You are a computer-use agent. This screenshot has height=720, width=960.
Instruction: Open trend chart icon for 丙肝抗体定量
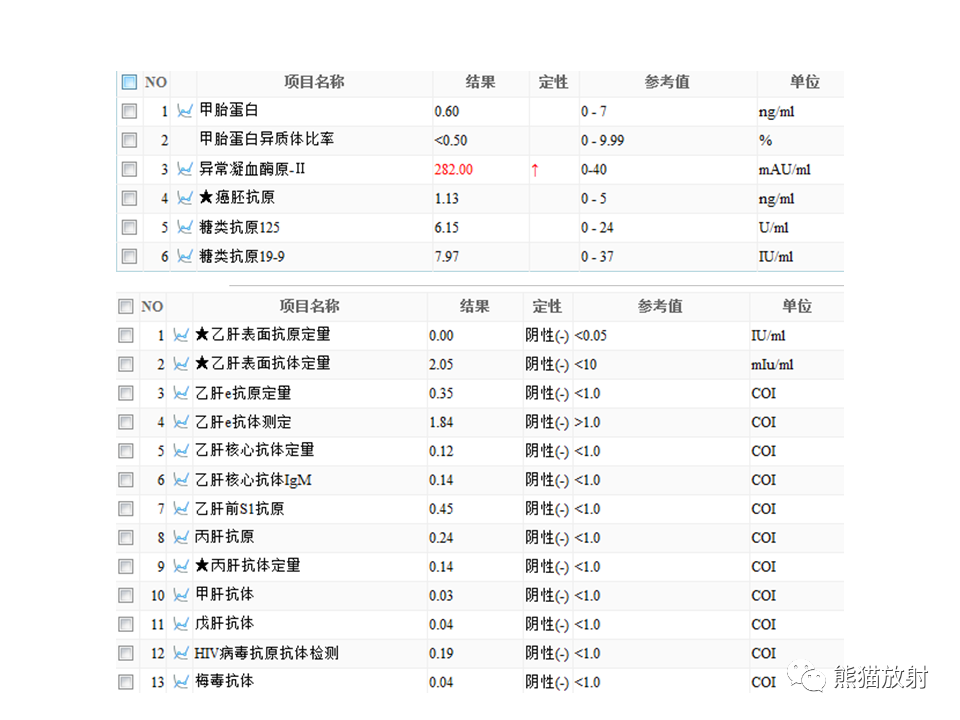pyautogui.click(x=181, y=566)
